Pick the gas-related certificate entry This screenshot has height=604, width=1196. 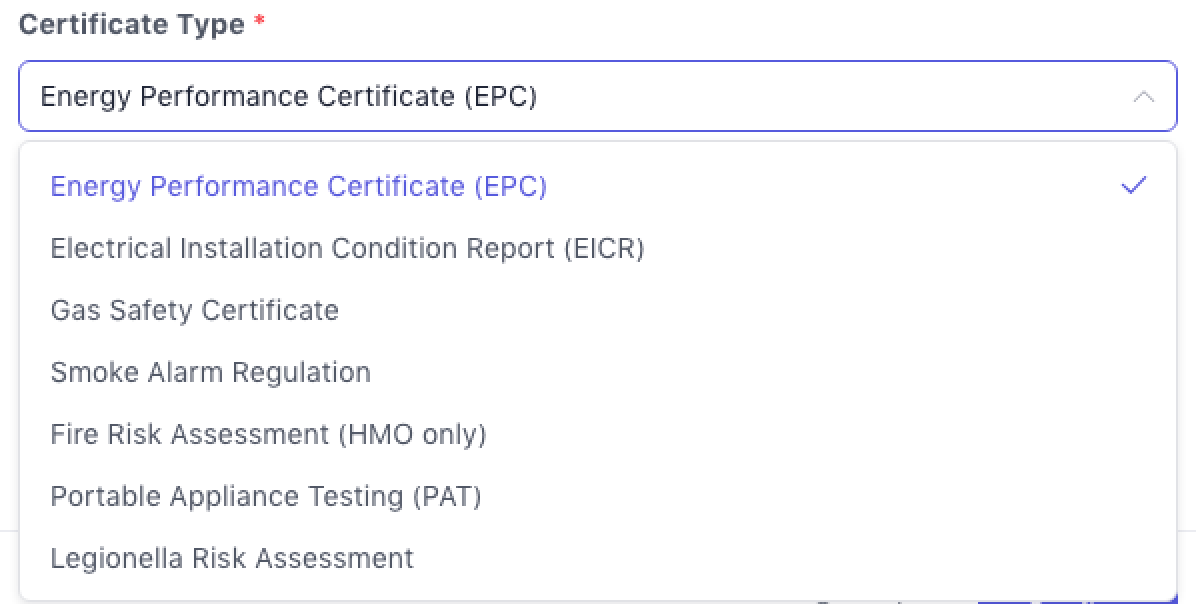tap(195, 310)
